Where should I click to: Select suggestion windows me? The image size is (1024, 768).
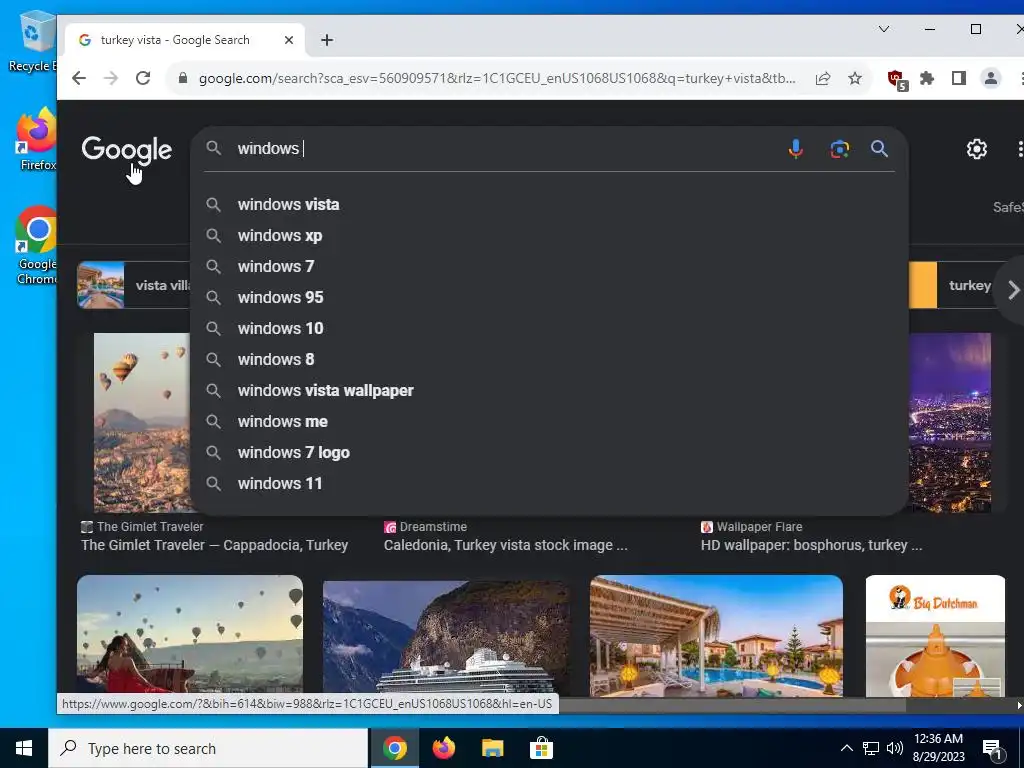(550, 421)
